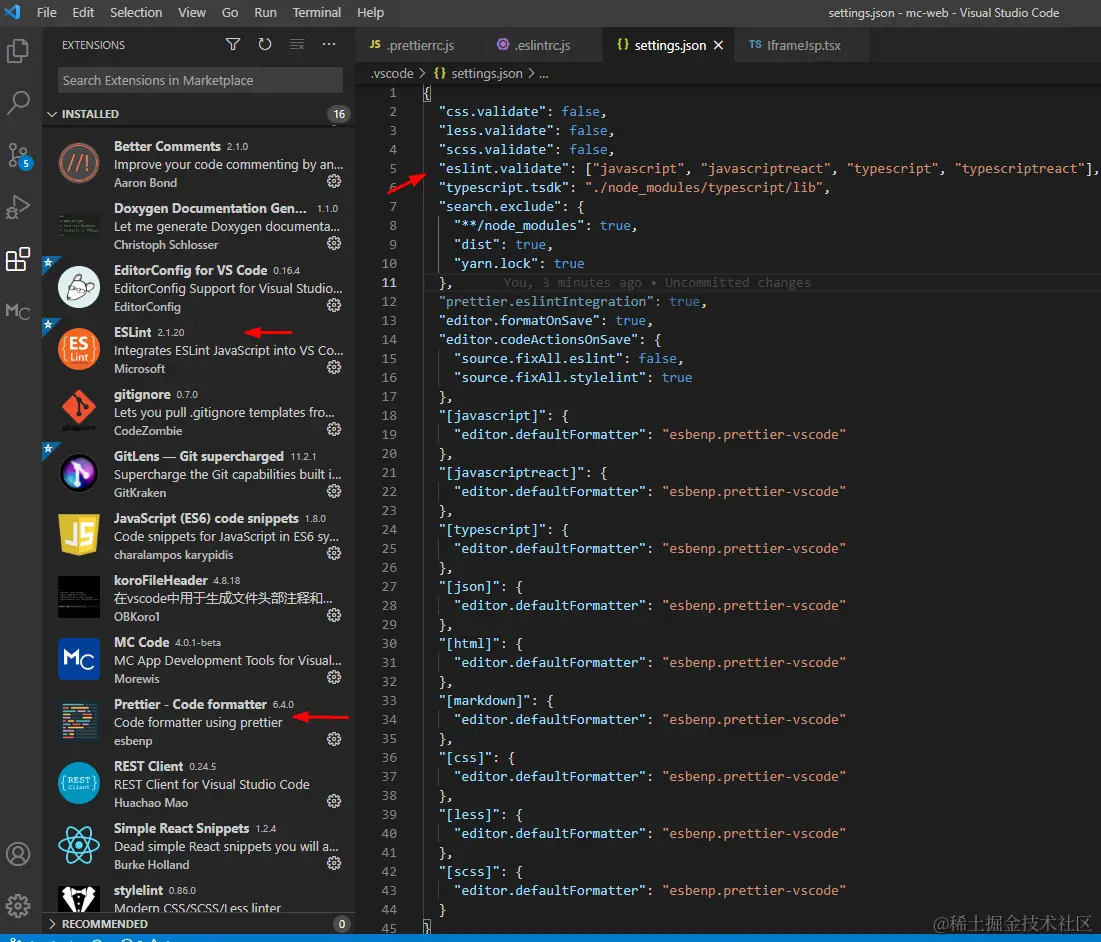
Task: Open Run and Debug view
Action: (x=18, y=207)
